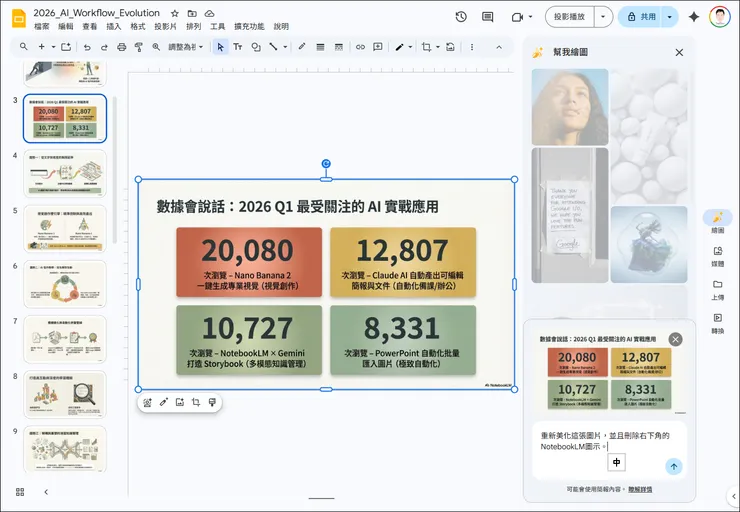Image resolution: width=740 pixels, height=512 pixels.
Task: Move the document using folder icon
Action: click(x=192, y=13)
